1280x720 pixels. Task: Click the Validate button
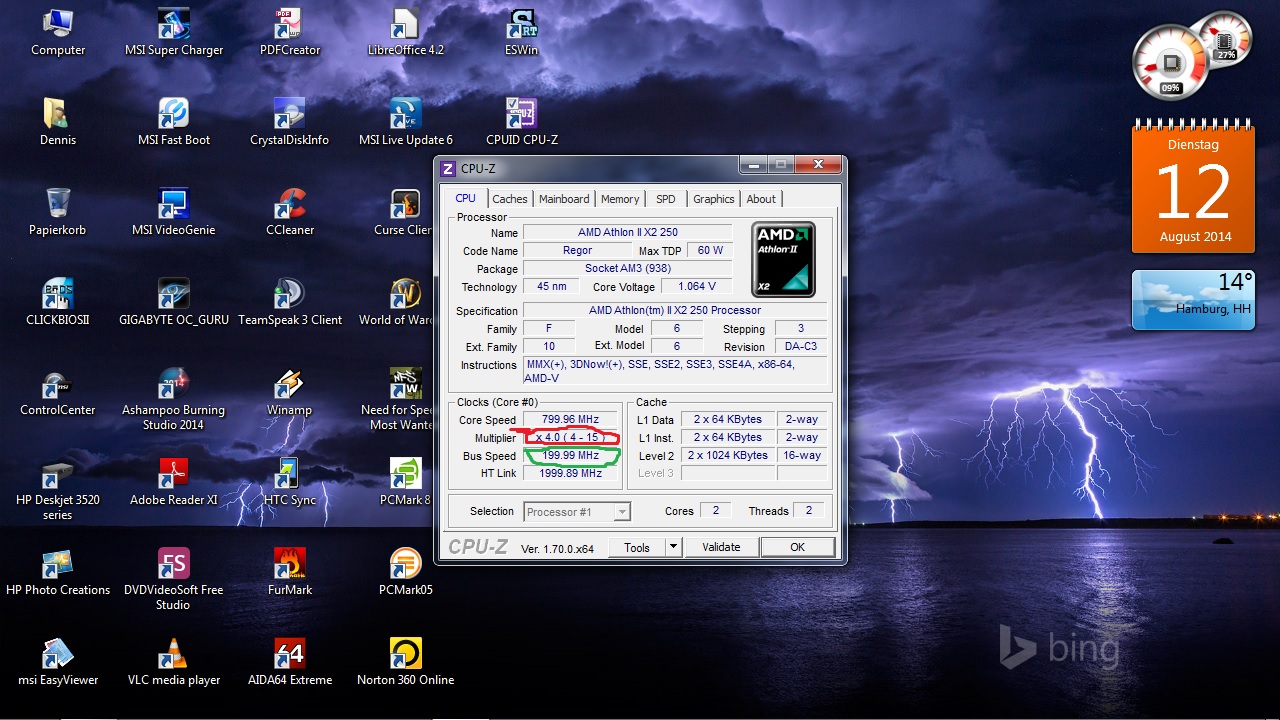[721, 547]
